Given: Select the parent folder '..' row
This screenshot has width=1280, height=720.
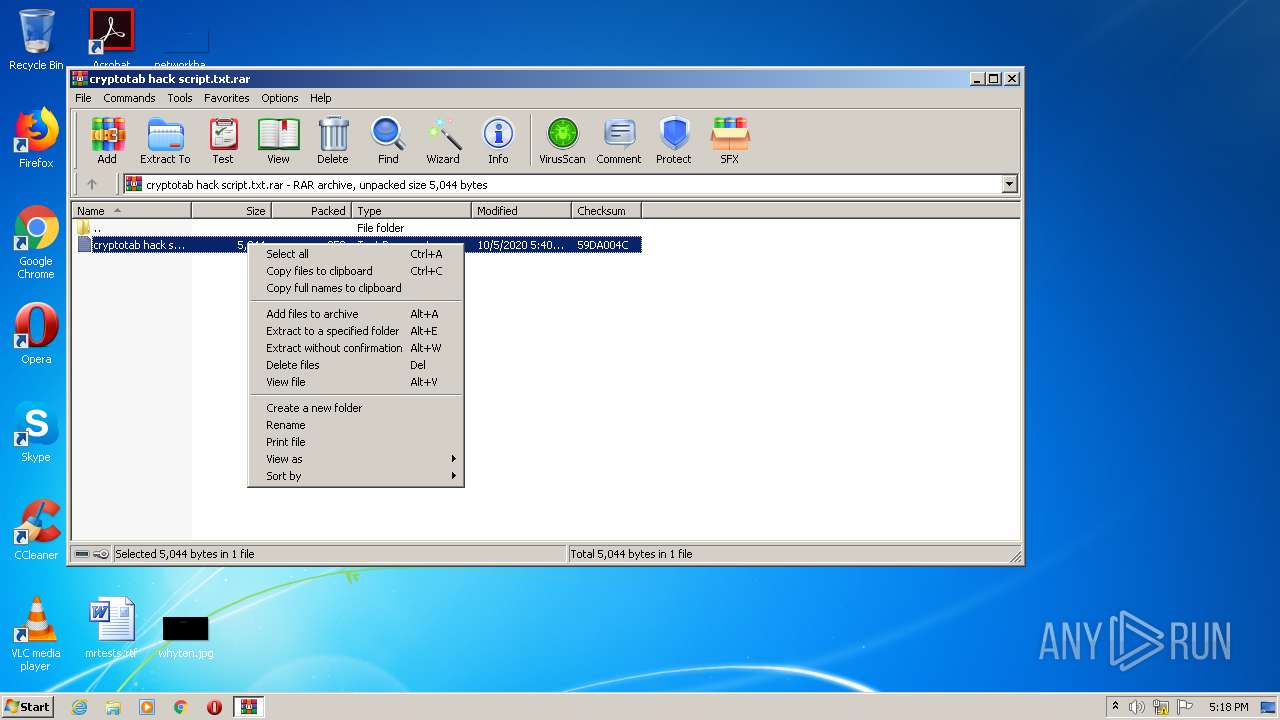Looking at the screenshot, I should coord(356,228).
